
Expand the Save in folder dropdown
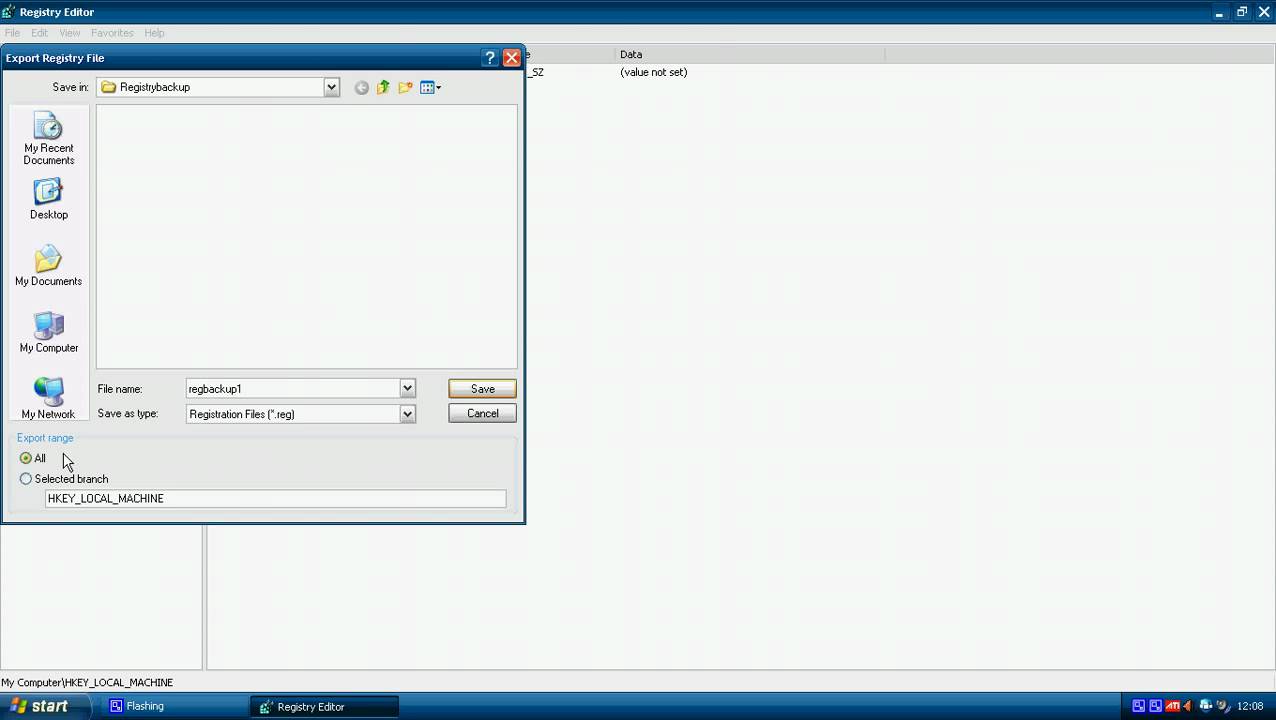pos(331,87)
